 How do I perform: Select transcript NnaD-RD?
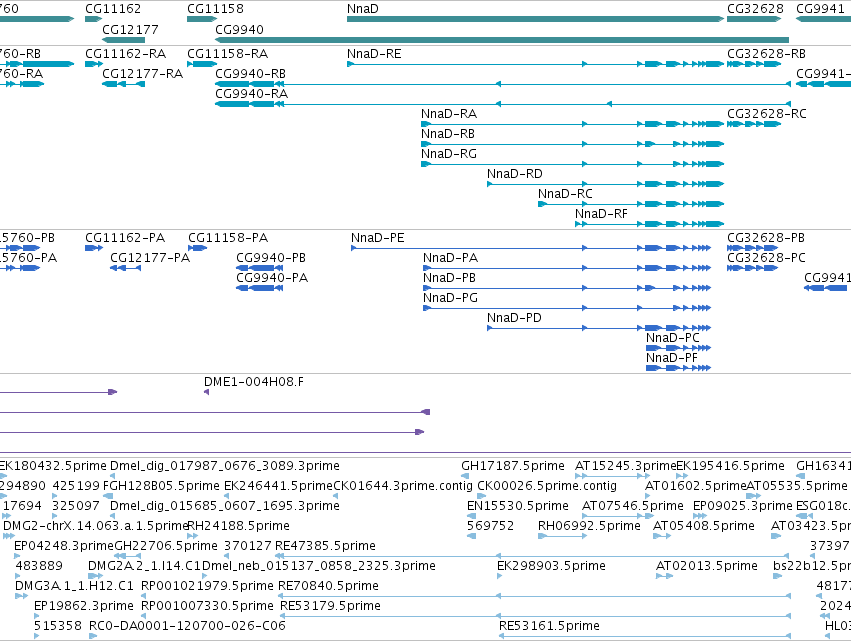click(x=515, y=174)
